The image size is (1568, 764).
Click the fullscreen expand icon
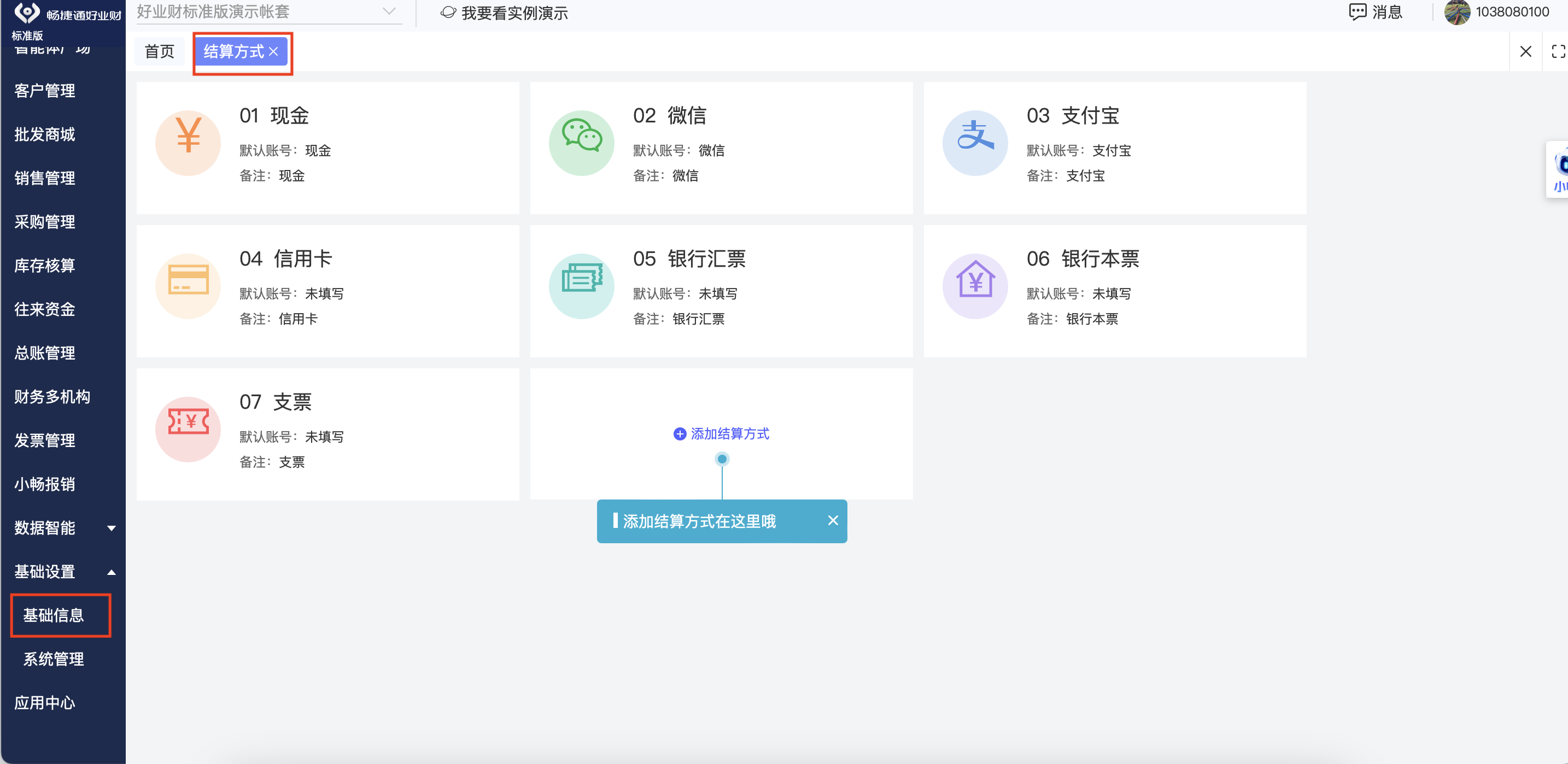click(1558, 52)
